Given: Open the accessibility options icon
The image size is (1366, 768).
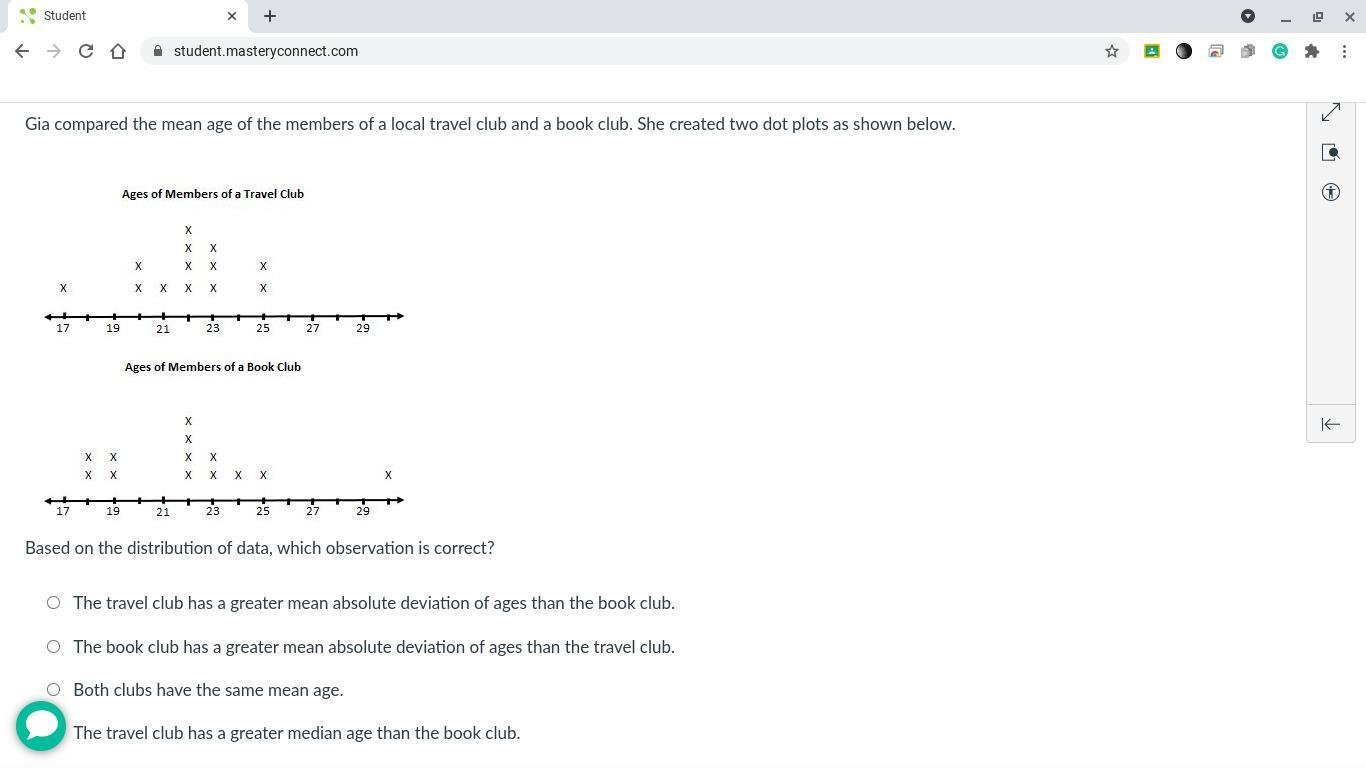Looking at the screenshot, I should click(1330, 192).
